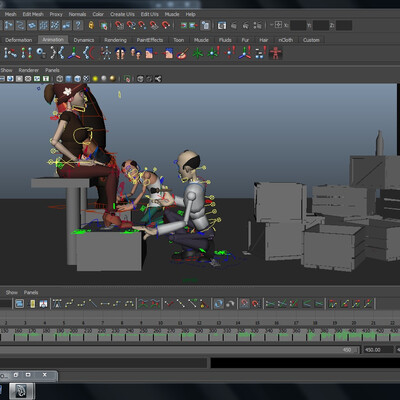Click the skeleton figure shelf icon
Viewport: 400px width, 400px height.
click(106, 53)
